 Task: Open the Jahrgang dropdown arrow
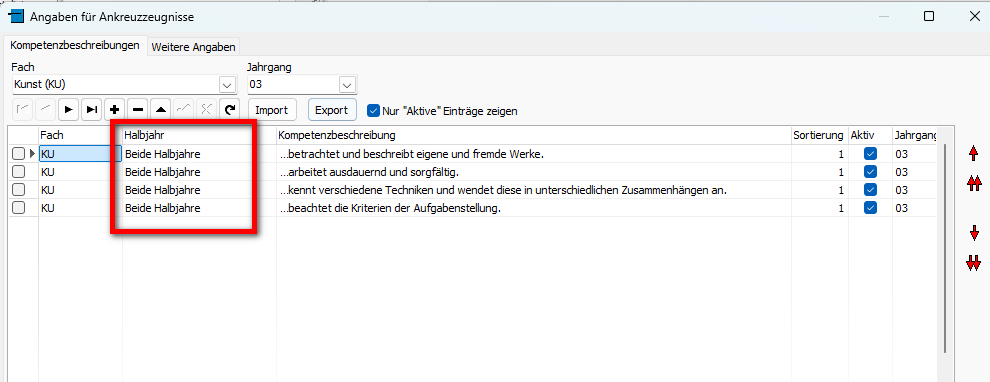click(x=347, y=84)
